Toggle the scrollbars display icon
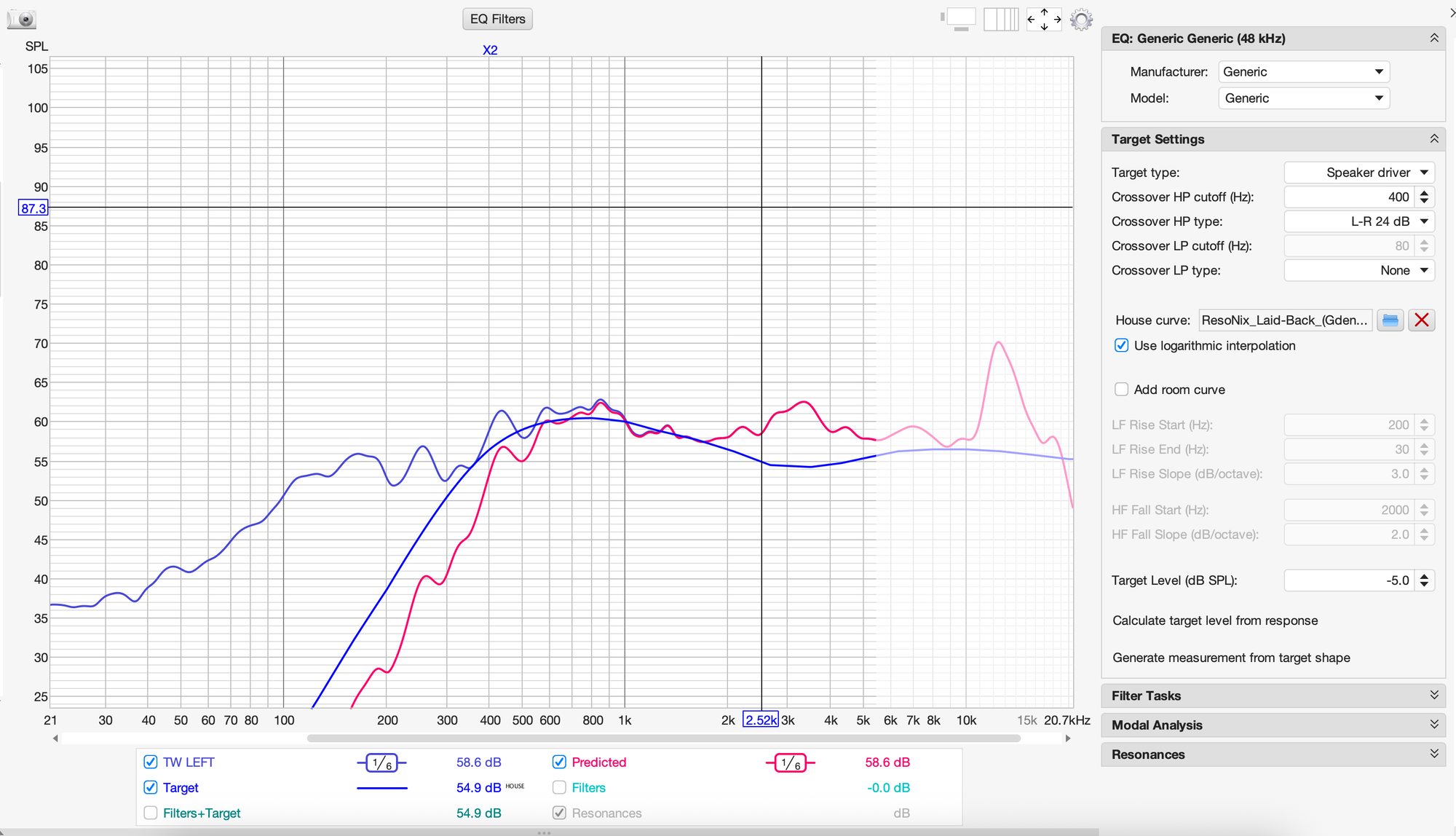This screenshot has height=836, width=1456. pos(959,19)
